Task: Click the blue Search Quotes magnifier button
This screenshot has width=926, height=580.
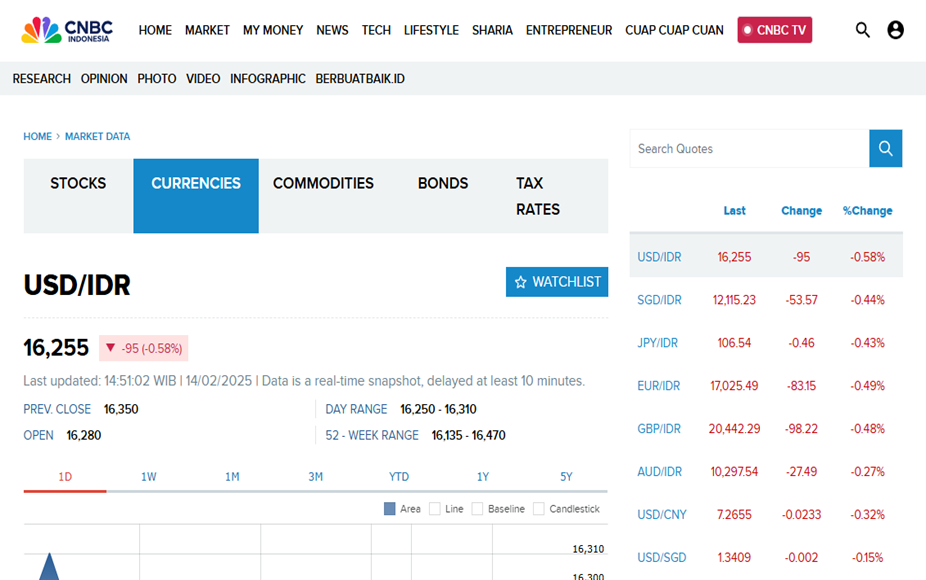Action: point(885,149)
